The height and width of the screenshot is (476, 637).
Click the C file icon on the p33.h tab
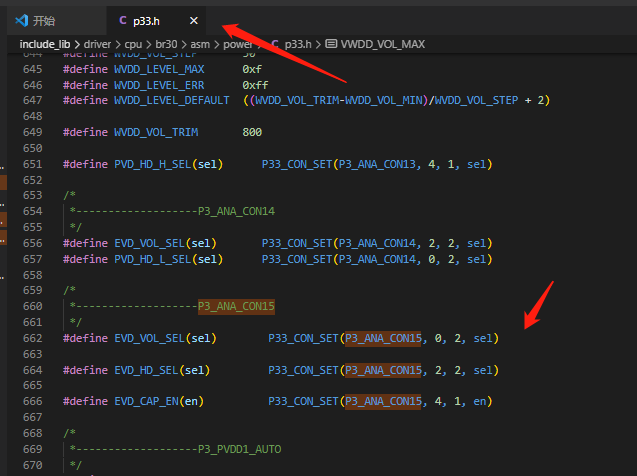123,20
